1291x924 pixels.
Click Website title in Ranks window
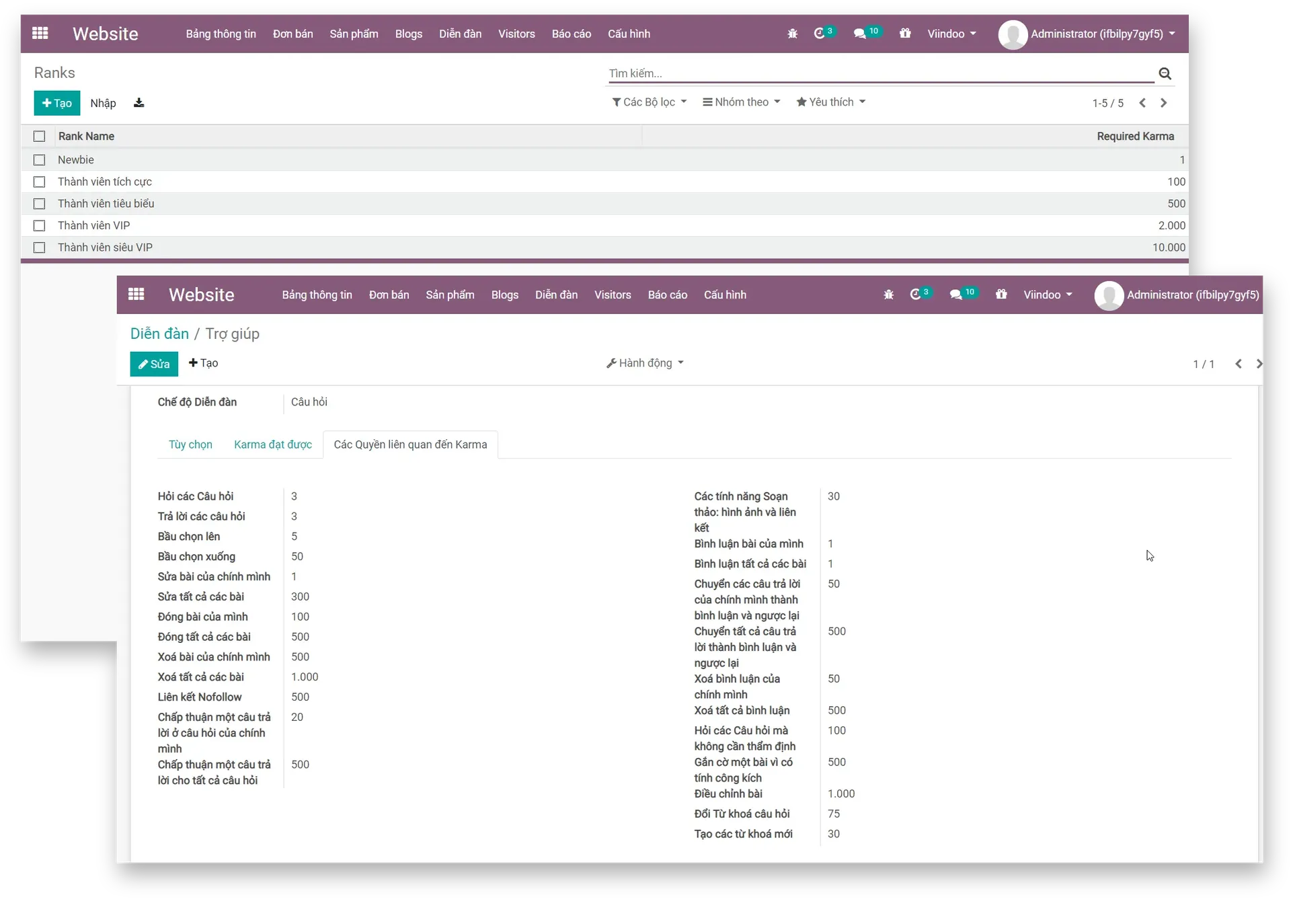click(106, 34)
